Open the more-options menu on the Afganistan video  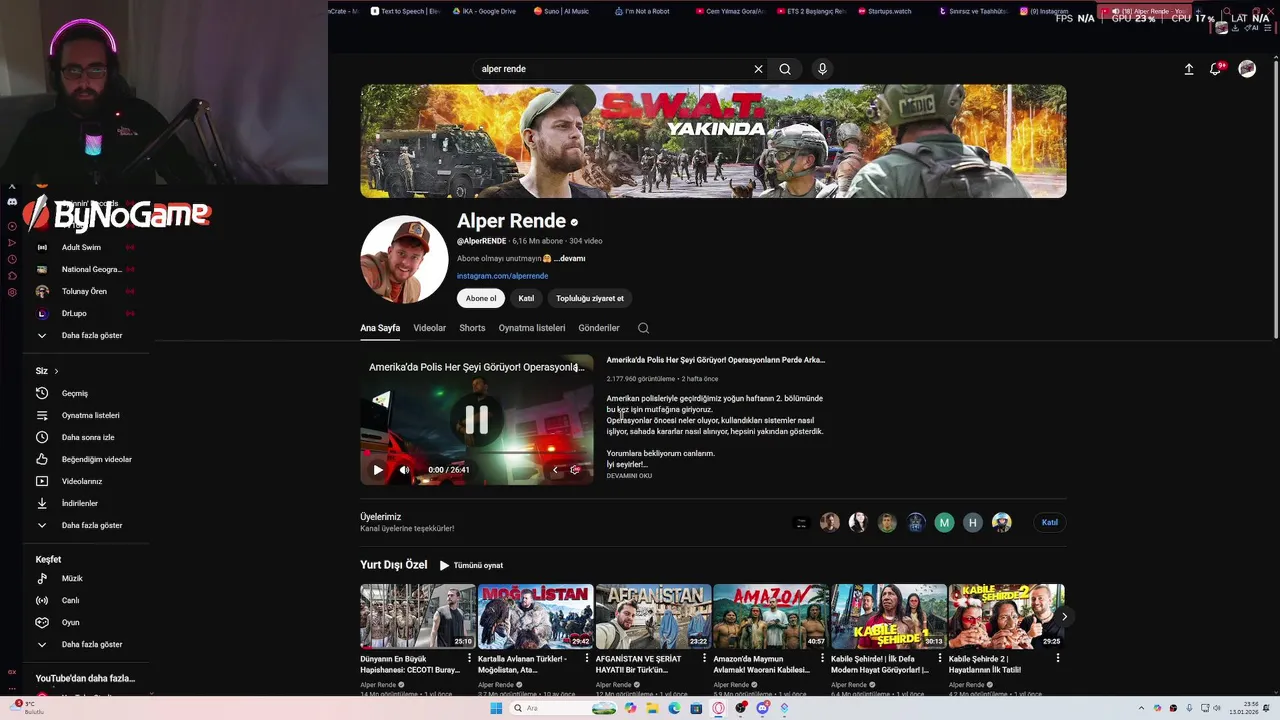pos(704,658)
